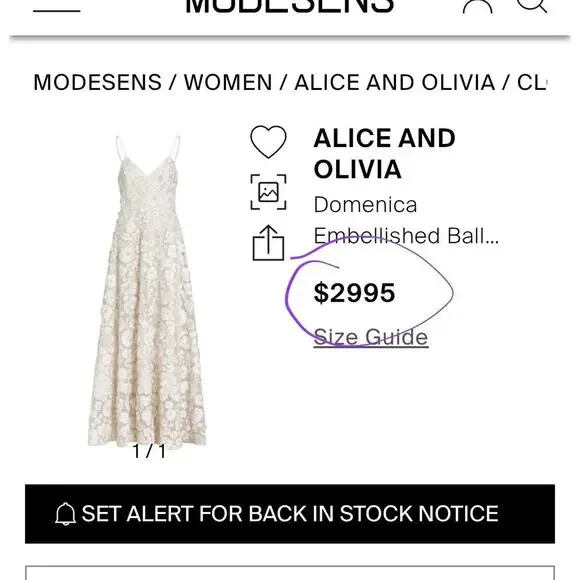Open the user account profile icon

(x=478, y=7)
